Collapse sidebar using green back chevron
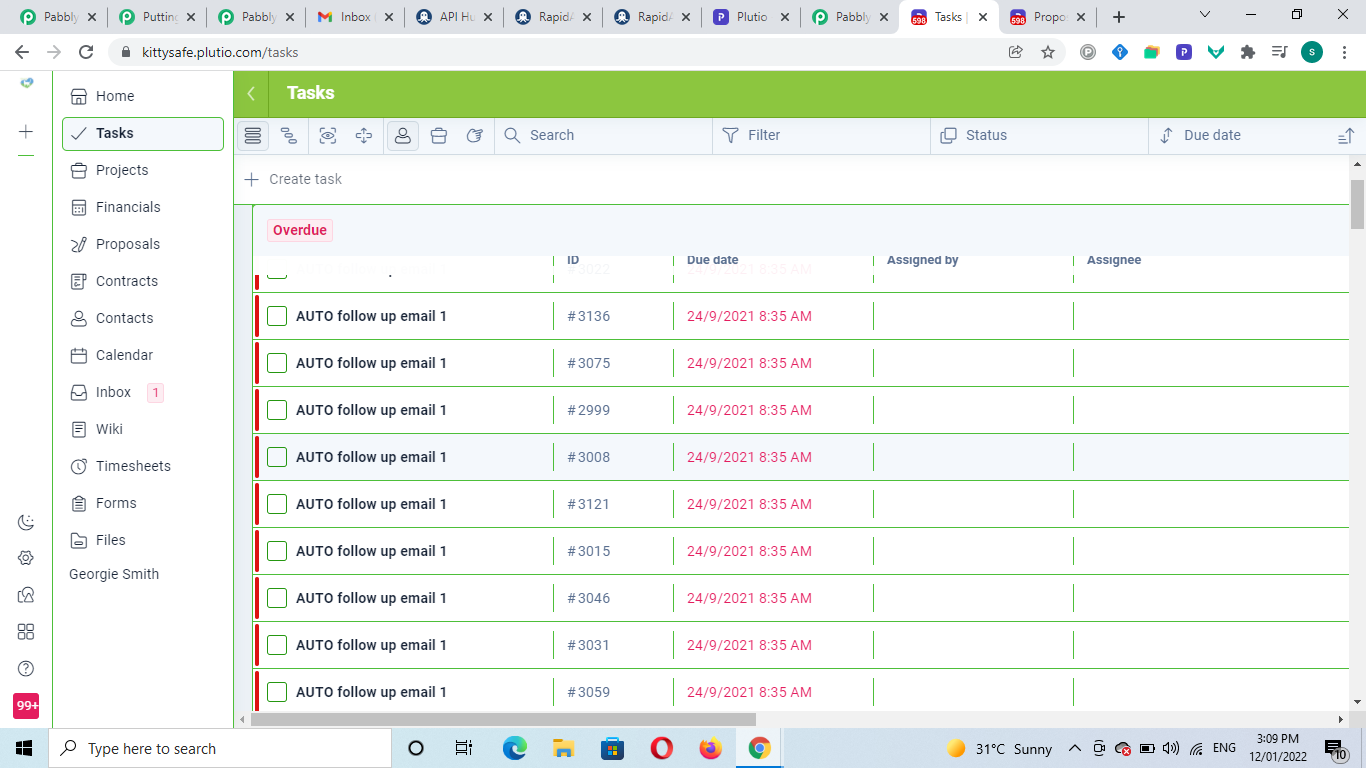 coord(251,93)
